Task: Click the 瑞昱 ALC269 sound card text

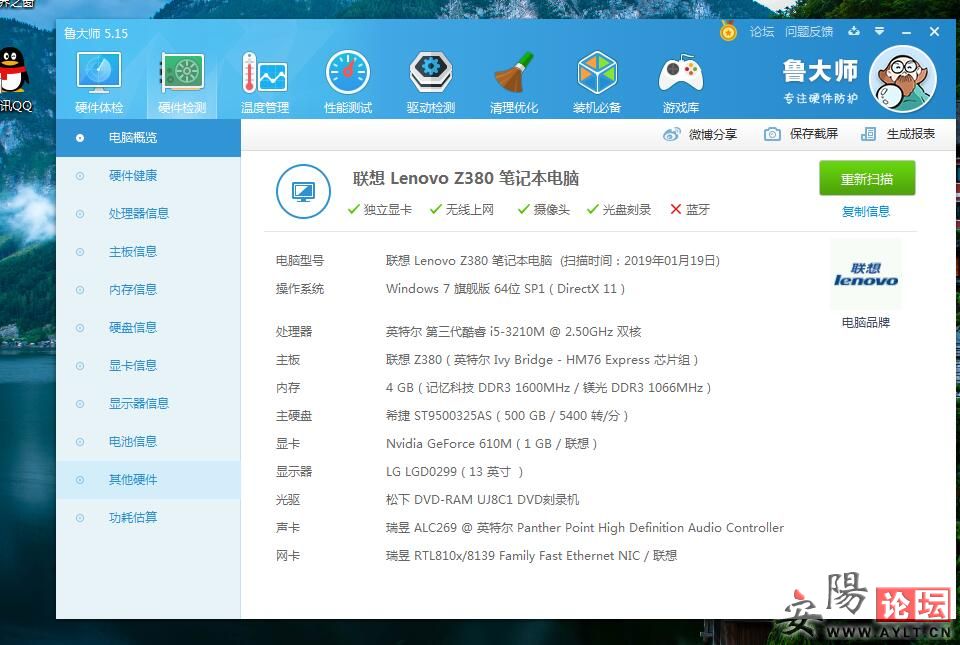Action: pyautogui.click(x=585, y=528)
